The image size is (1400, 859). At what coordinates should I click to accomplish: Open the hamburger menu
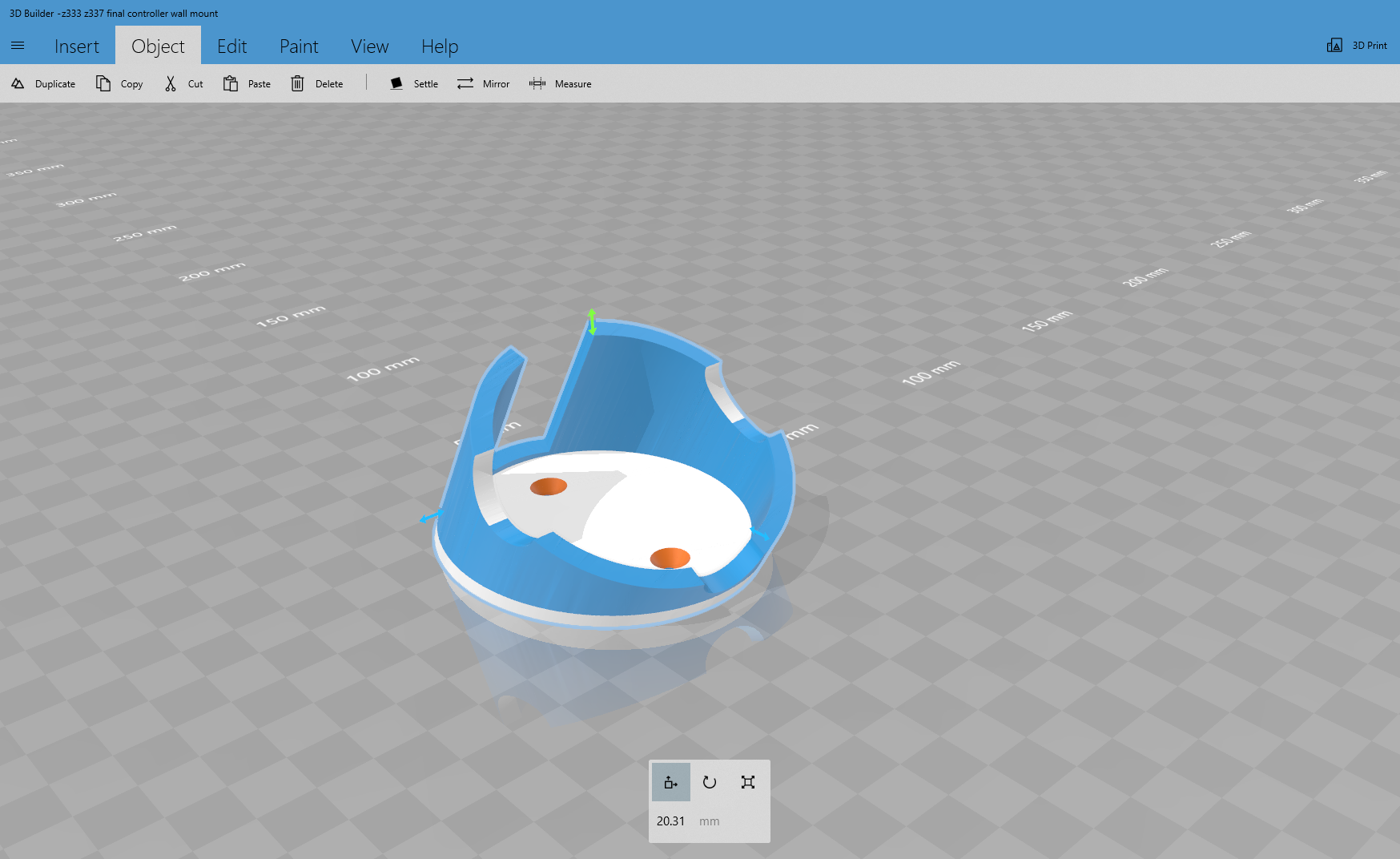pos(18,46)
